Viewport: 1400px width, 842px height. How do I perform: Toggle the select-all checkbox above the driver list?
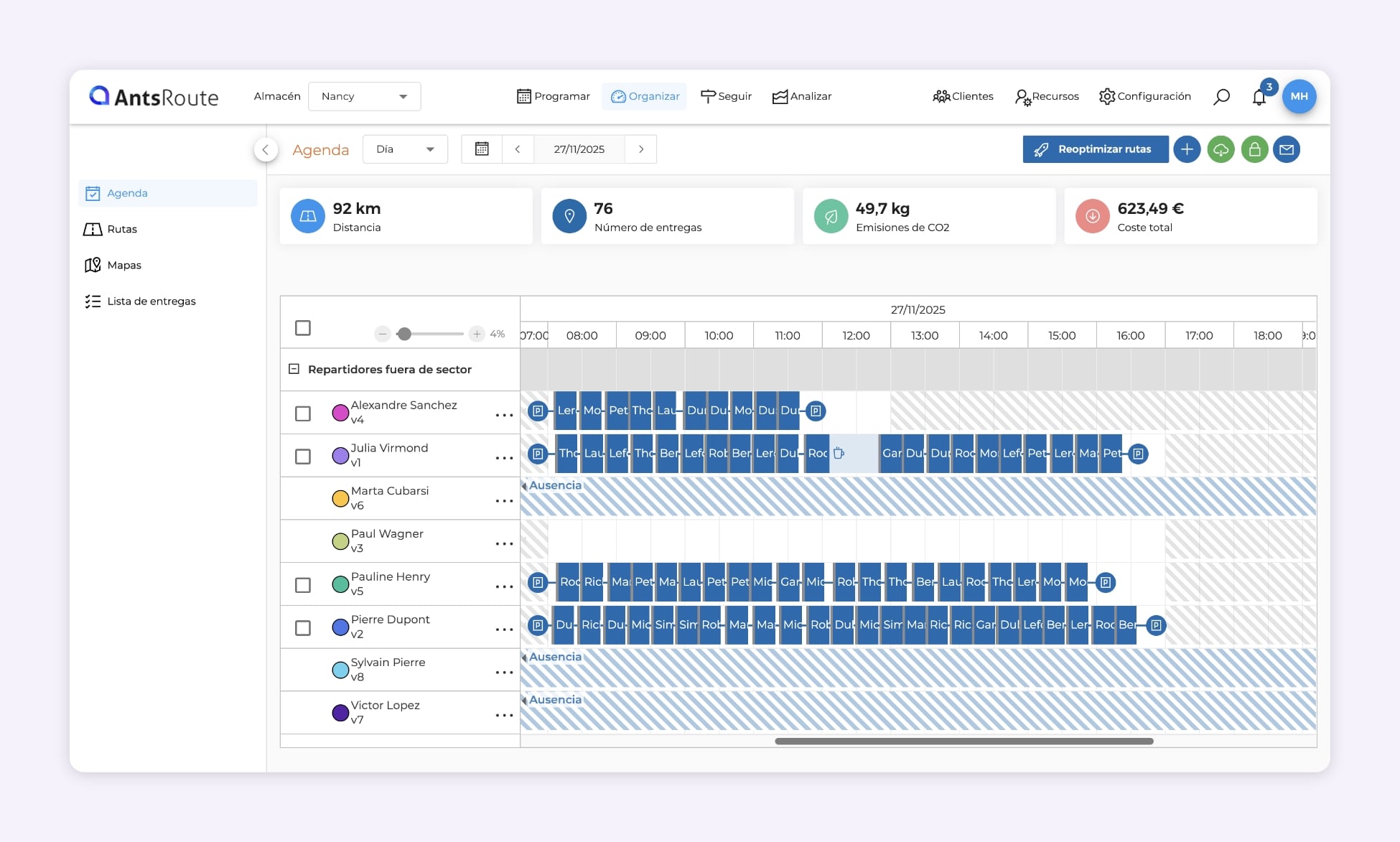coord(303,328)
